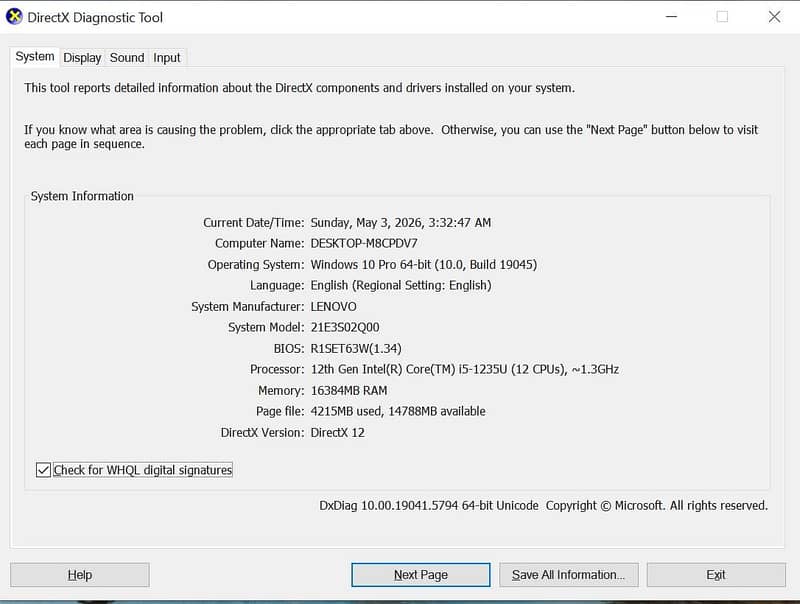Viewport: 800px width, 604px height.
Task: Click the Windows 10 Pro 64-bit value
Action: point(423,265)
